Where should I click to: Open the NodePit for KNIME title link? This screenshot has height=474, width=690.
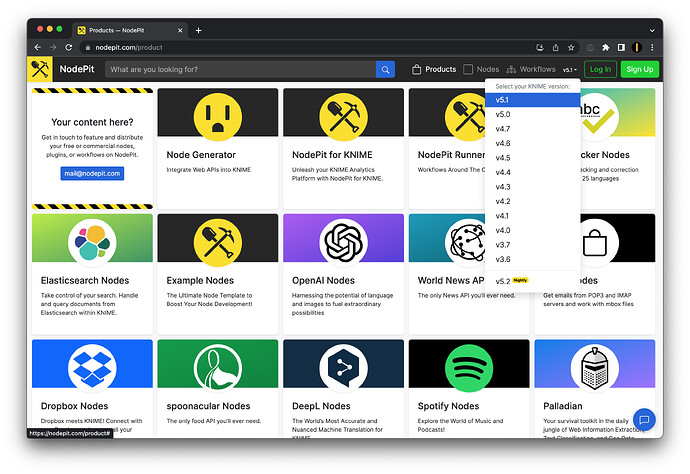pos(332,155)
